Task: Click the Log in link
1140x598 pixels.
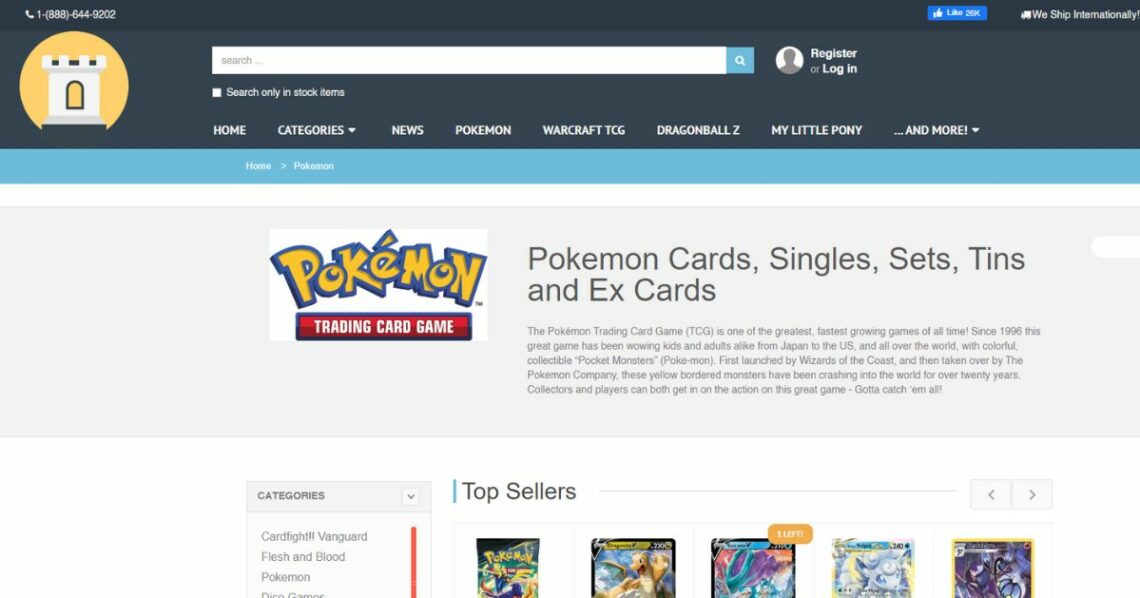Action: 840,69
